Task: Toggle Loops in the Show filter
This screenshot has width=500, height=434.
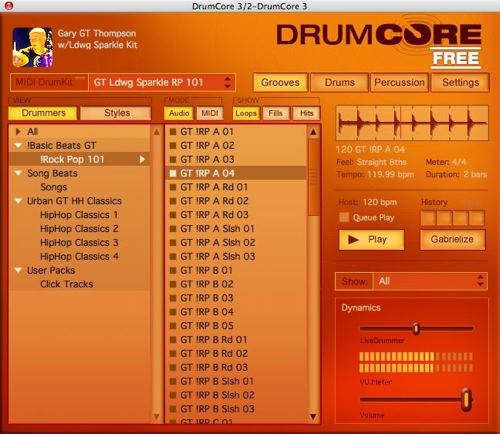Action: pyautogui.click(x=246, y=113)
